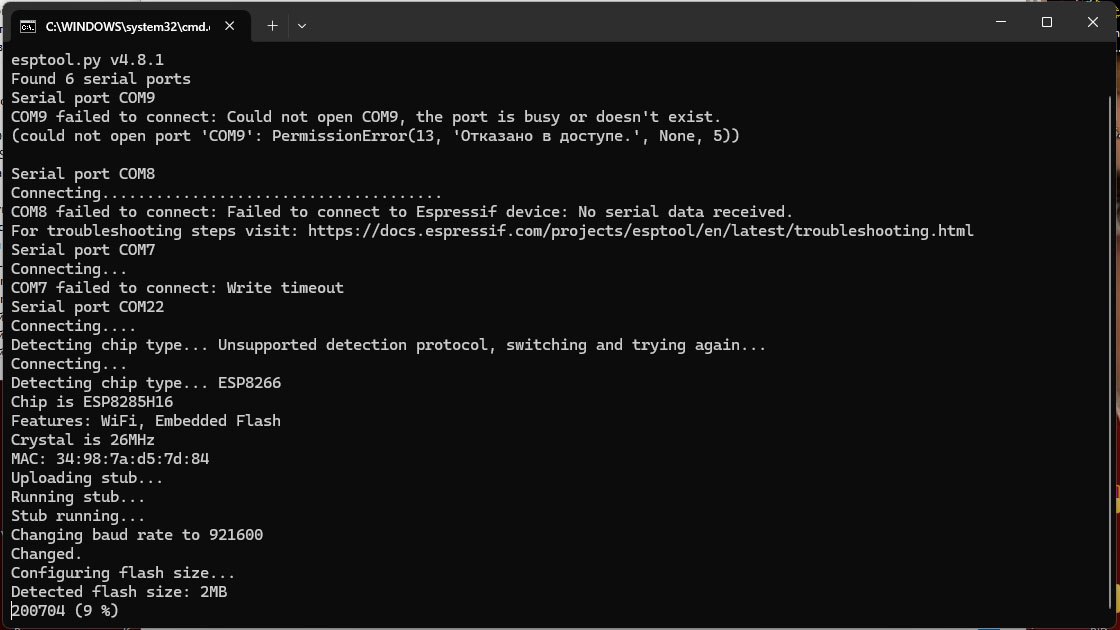The height and width of the screenshot is (630, 1120).
Task: Click the cmd icon in the tab
Action: coord(29,26)
